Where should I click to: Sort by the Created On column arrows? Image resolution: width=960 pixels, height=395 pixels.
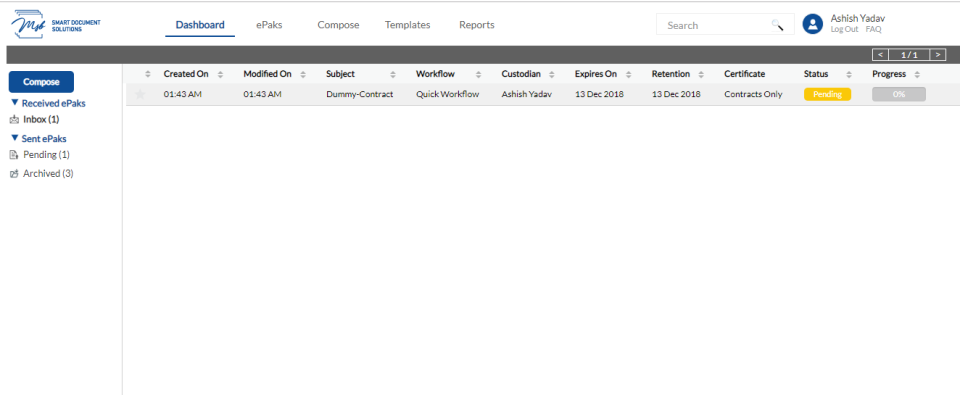pos(220,74)
